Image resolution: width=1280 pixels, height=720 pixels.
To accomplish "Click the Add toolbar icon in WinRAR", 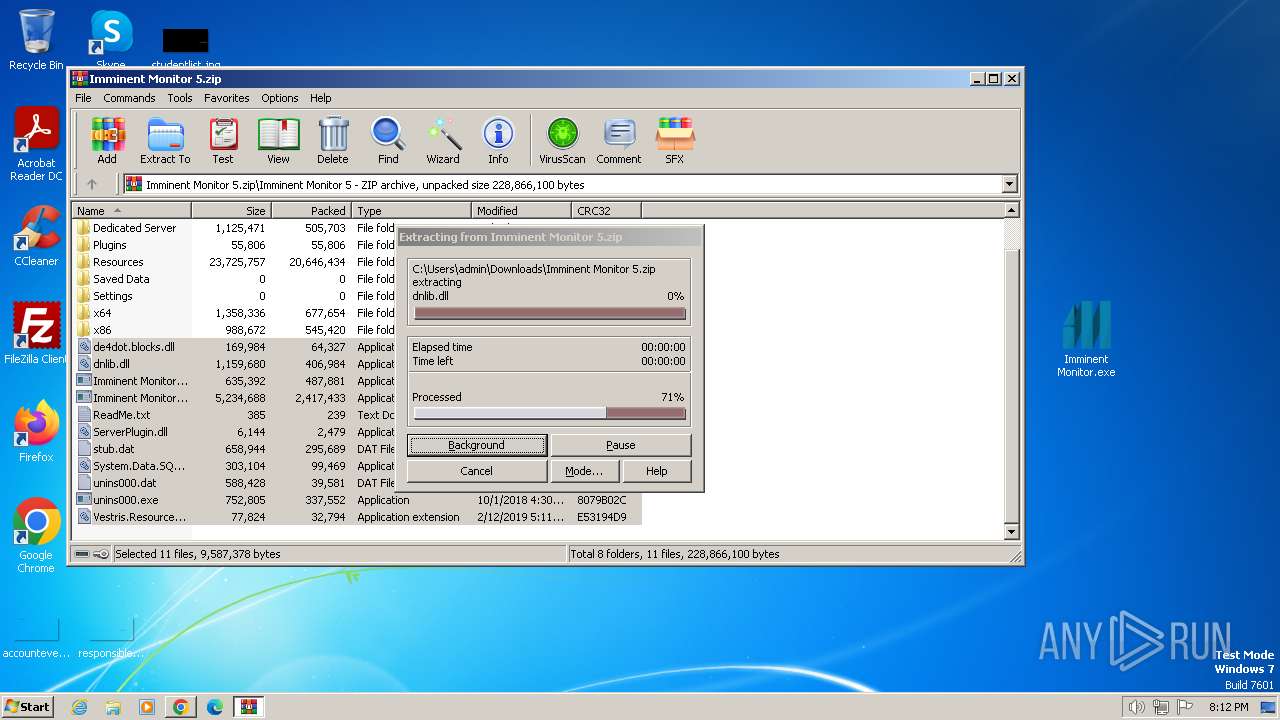I will (x=107, y=141).
